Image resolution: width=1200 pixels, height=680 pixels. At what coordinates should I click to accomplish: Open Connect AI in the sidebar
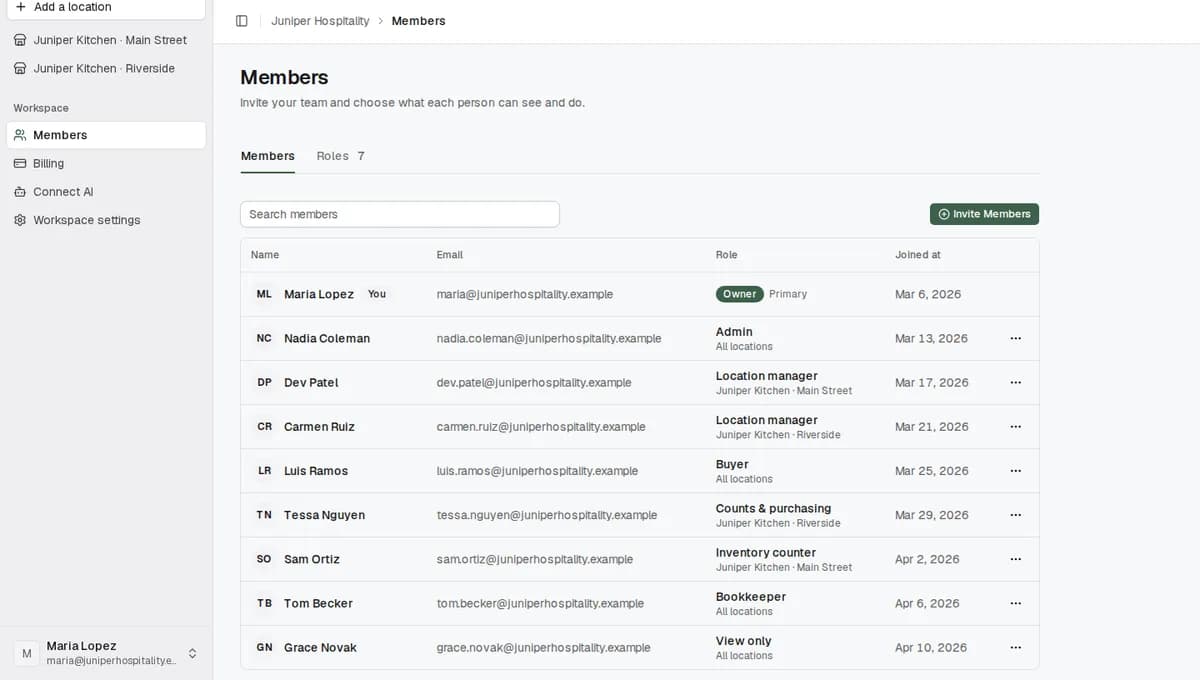point(106,192)
